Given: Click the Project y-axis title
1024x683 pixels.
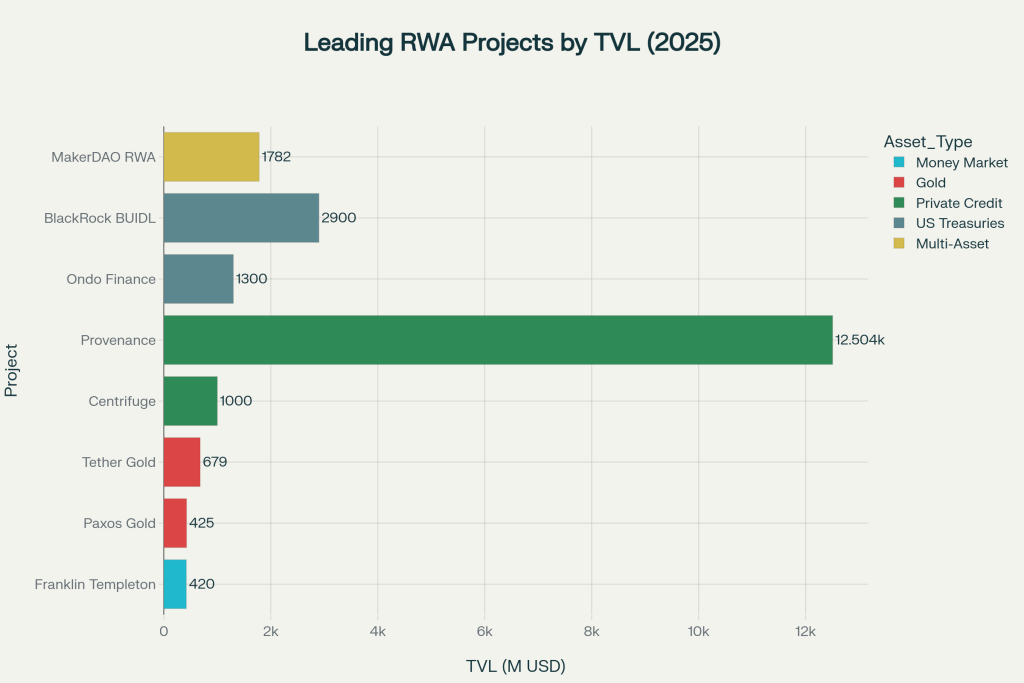Looking at the screenshot, I should [12, 369].
